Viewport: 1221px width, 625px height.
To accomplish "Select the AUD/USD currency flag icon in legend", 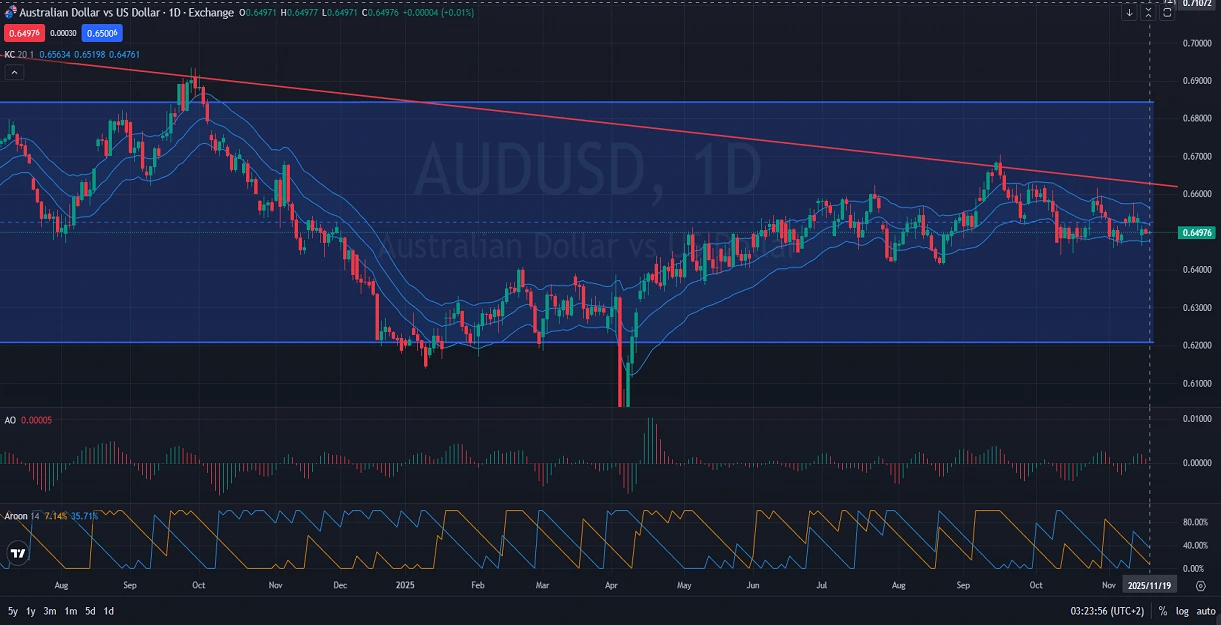I will coord(10,13).
